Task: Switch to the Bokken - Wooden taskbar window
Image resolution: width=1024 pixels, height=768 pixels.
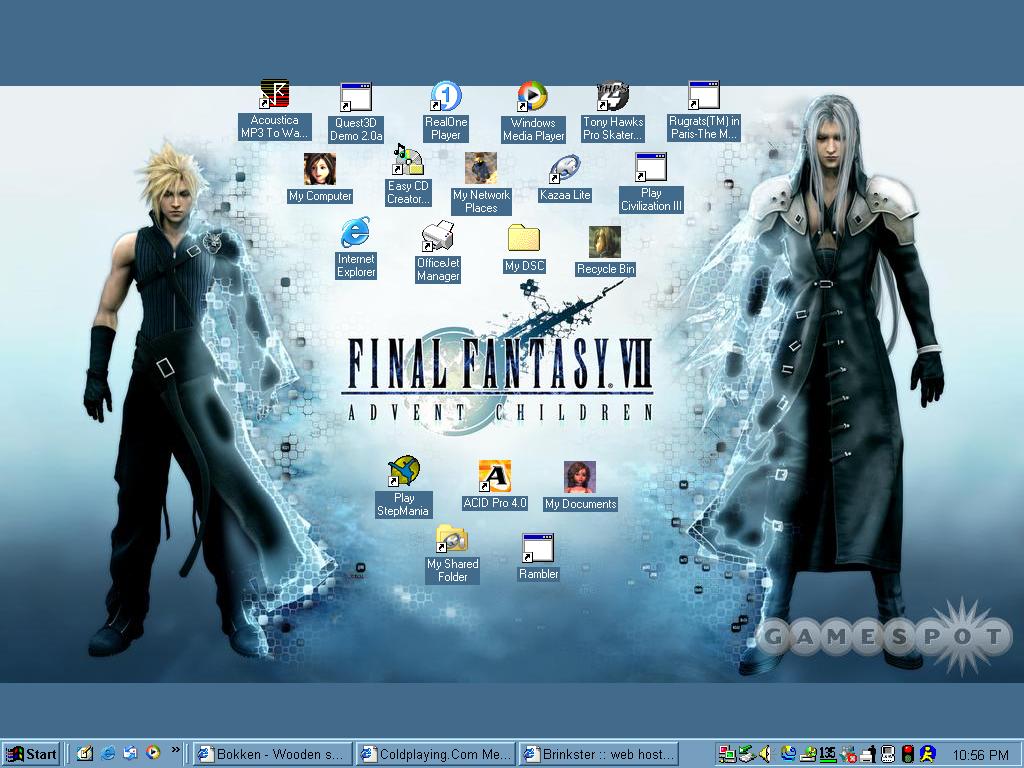Action: tap(272, 754)
